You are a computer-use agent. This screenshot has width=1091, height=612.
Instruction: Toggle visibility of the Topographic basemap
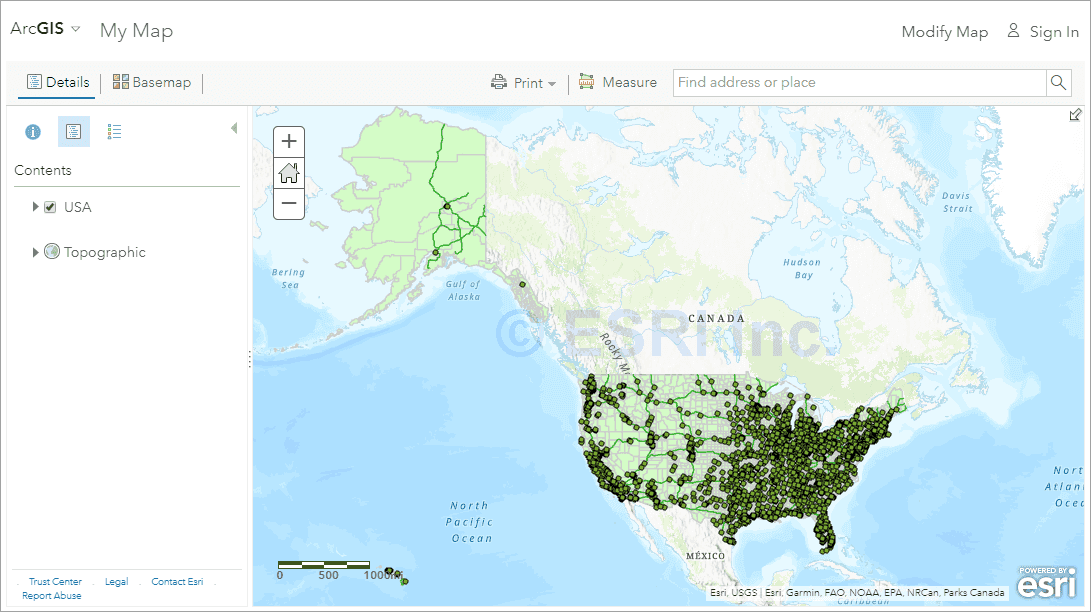(51, 251)
